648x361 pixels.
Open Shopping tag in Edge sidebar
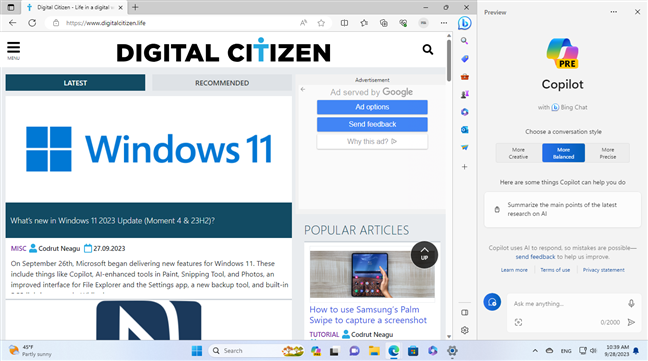point(465,59)
